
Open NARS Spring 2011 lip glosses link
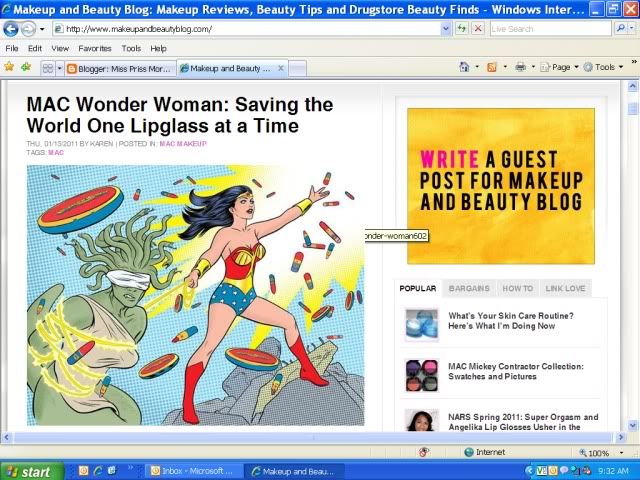523,422
